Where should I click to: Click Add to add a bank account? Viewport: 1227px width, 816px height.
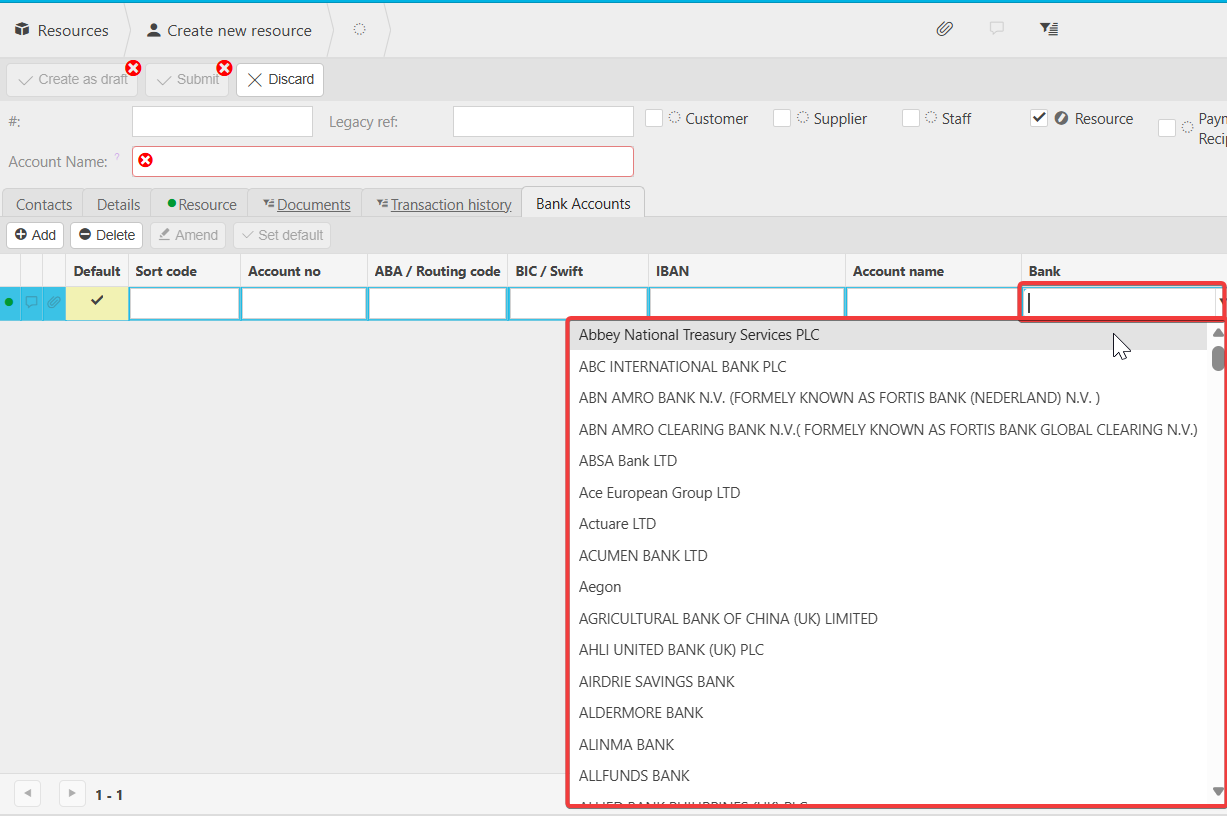pos(35,235)
